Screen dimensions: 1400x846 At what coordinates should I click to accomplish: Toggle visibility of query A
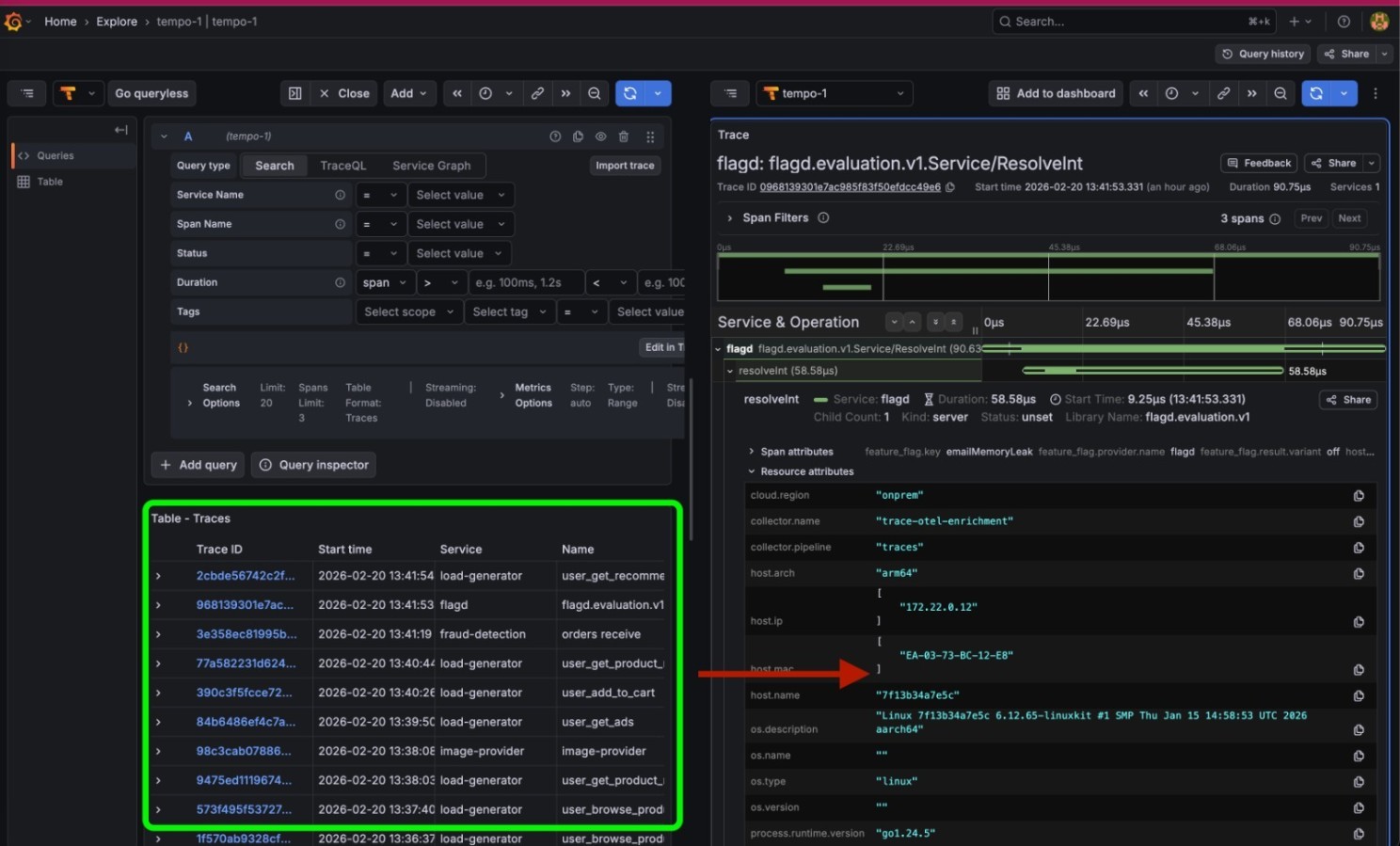[600, 136]
